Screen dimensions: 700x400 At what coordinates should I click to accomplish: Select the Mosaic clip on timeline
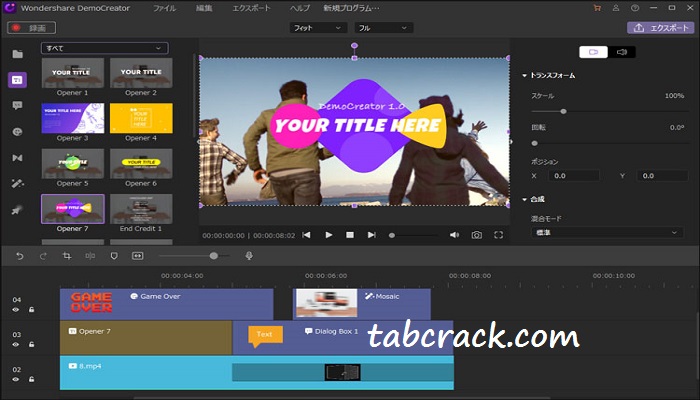(x=362, y=304)
